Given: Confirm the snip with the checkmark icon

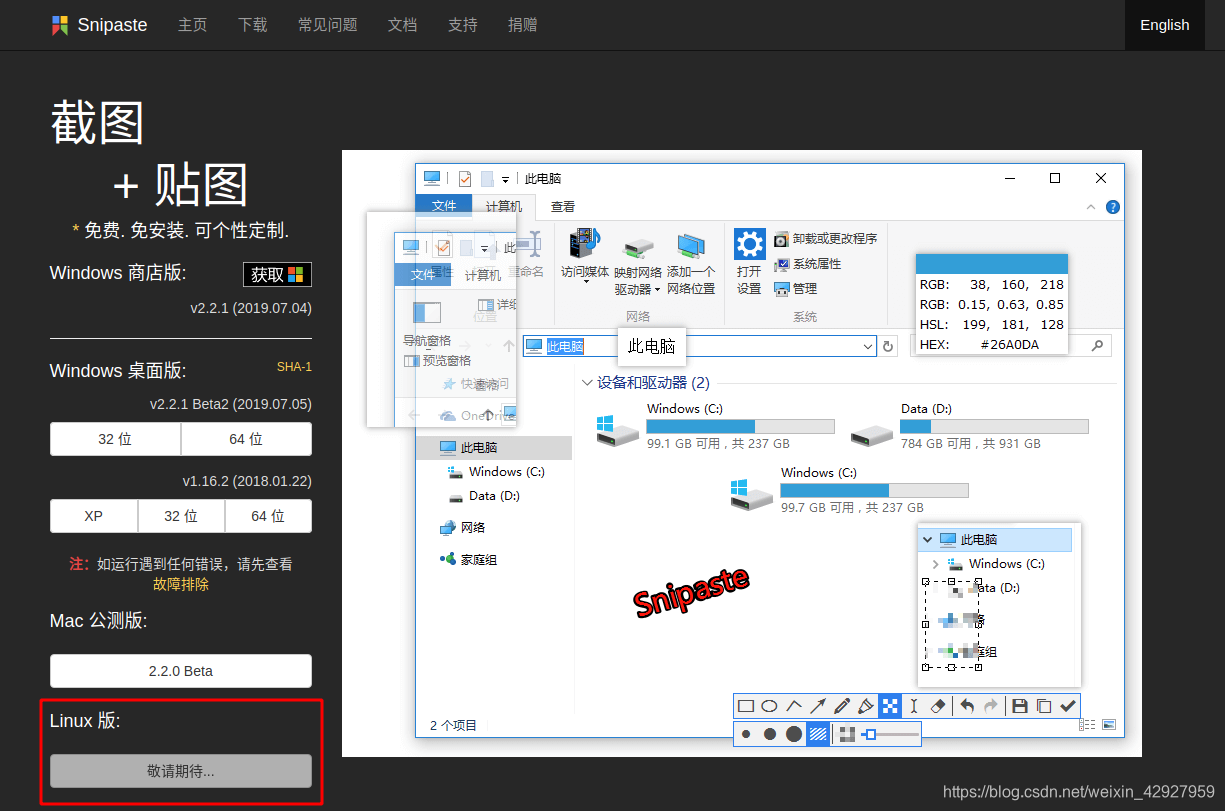Looking at the screenshot, I should tap(1068, 706).
